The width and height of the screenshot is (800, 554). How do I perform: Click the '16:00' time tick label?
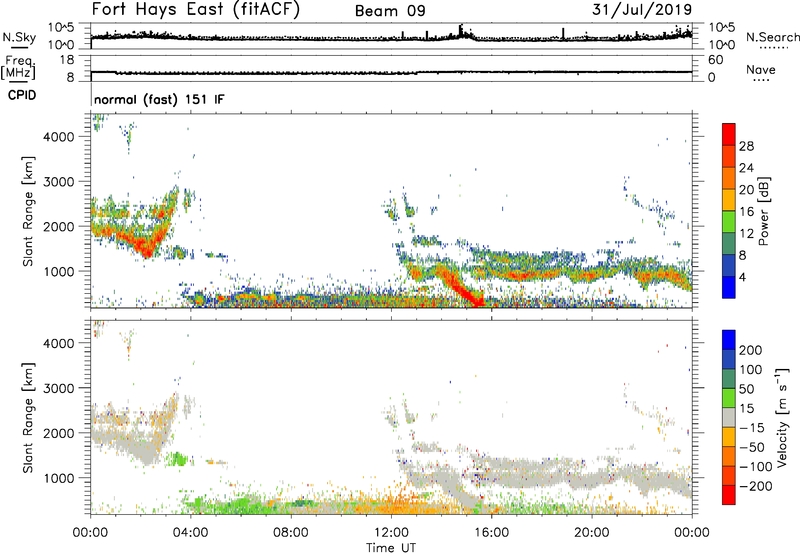[491, 533]
